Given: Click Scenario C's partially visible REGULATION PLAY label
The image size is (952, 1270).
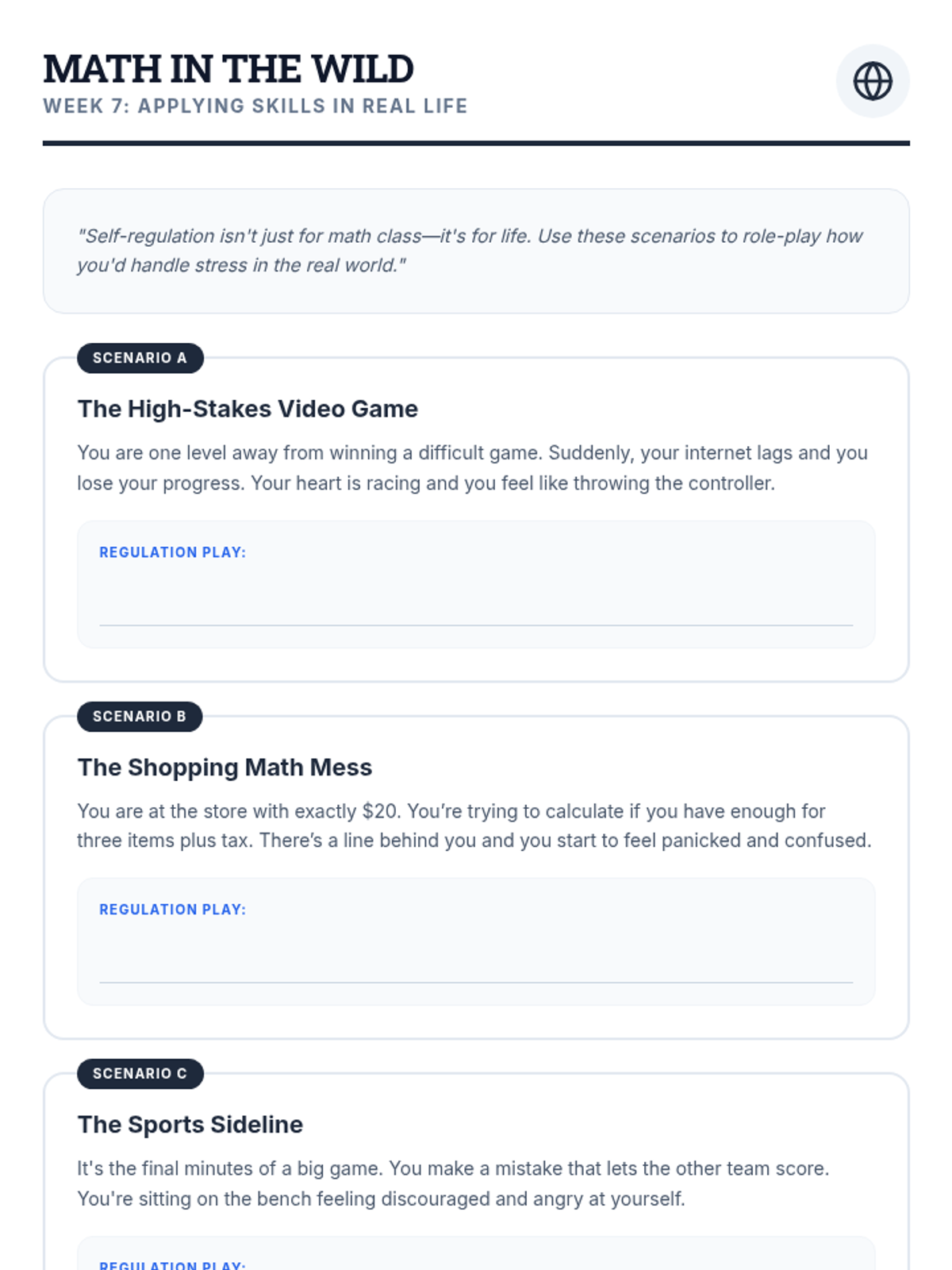Looking at the screenshot, I should click(173, 1264).
